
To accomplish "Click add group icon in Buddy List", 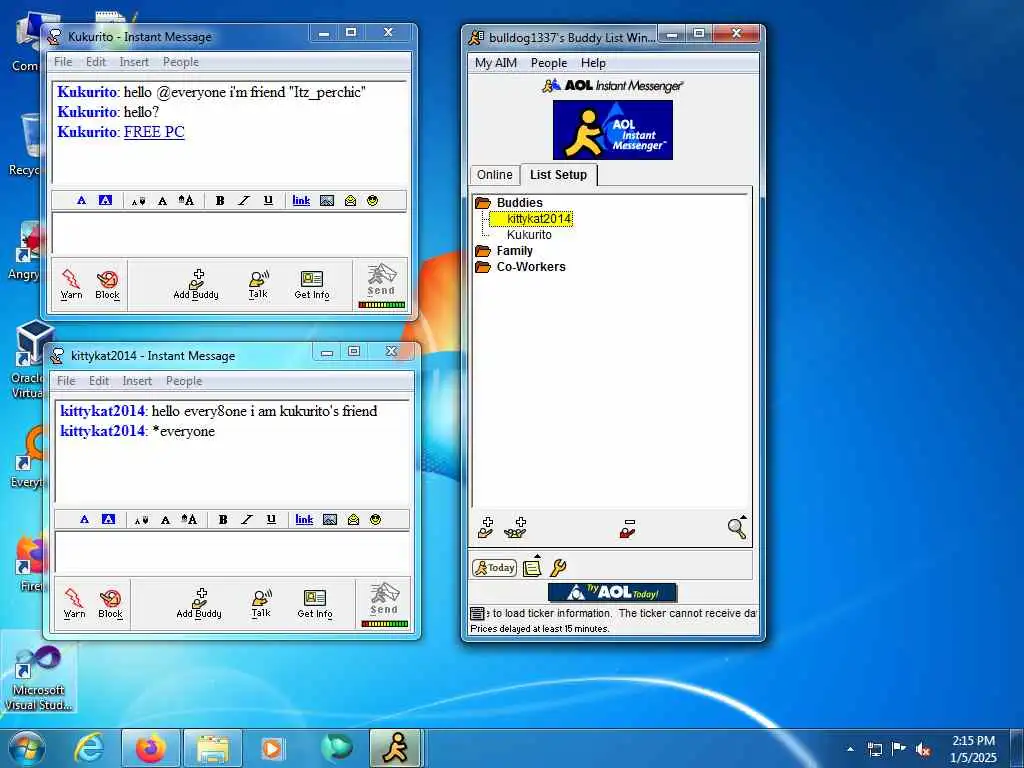I will click(515, 528).
